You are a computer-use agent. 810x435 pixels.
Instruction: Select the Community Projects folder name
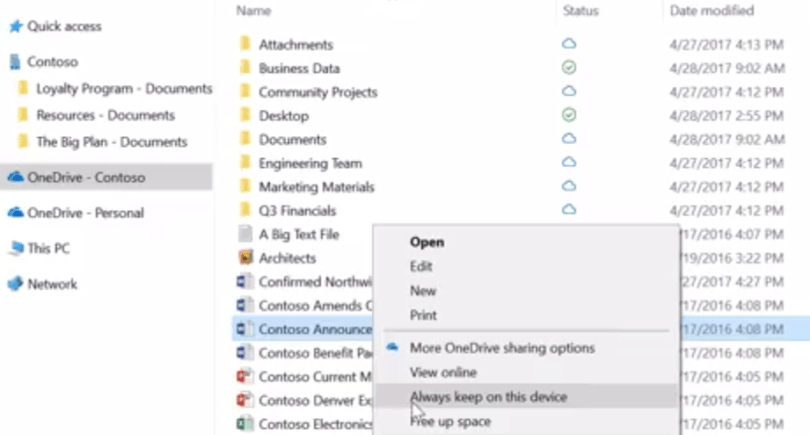tap(318, 92)
